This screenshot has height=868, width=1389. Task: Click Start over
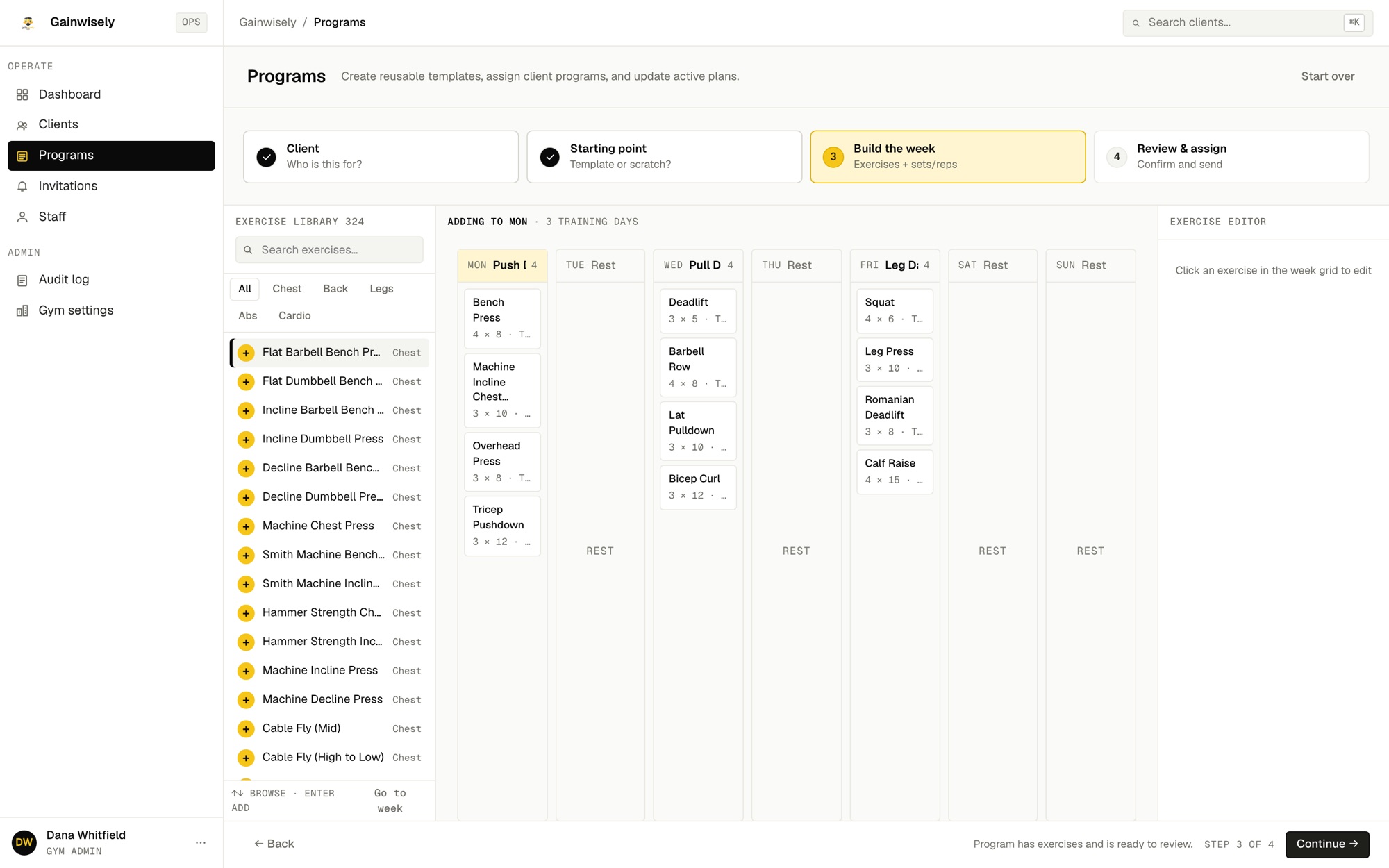1327,76
